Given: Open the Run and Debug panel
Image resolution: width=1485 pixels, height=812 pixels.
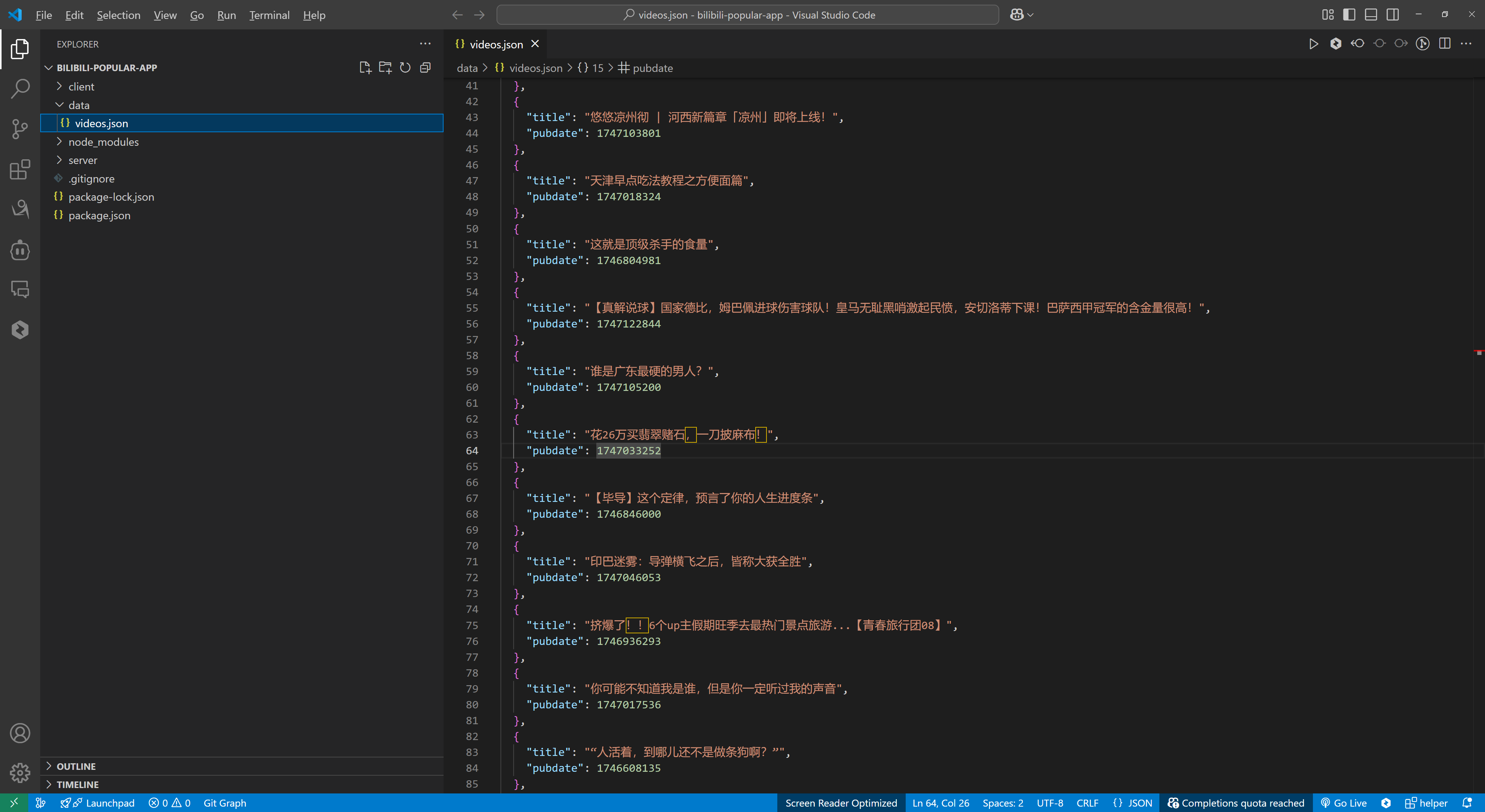Looking at the screenshot, I should pos(21,210).
